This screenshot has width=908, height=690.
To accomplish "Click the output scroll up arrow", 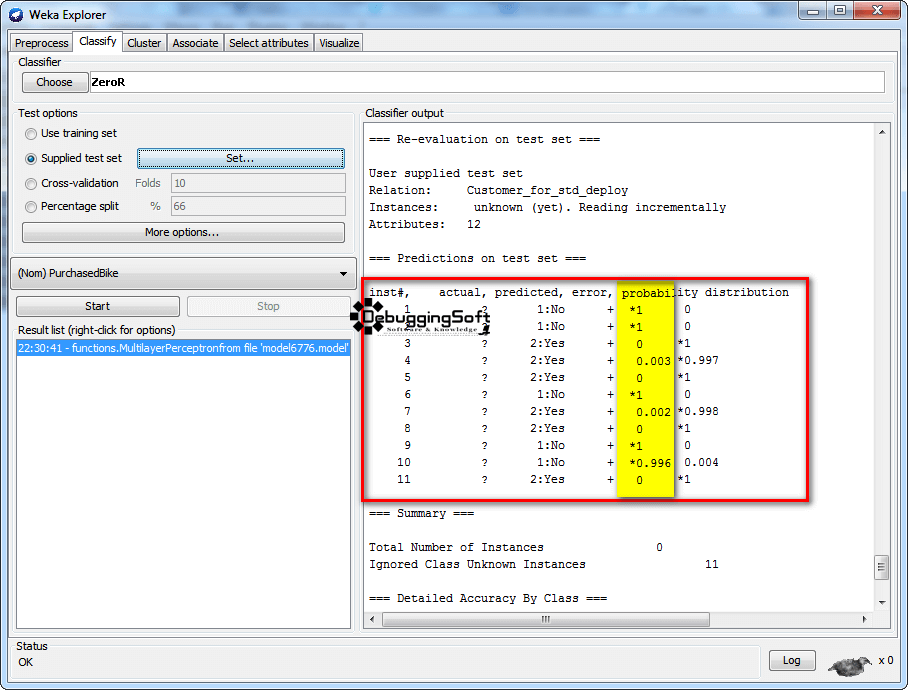I will (x=881, y=133).
